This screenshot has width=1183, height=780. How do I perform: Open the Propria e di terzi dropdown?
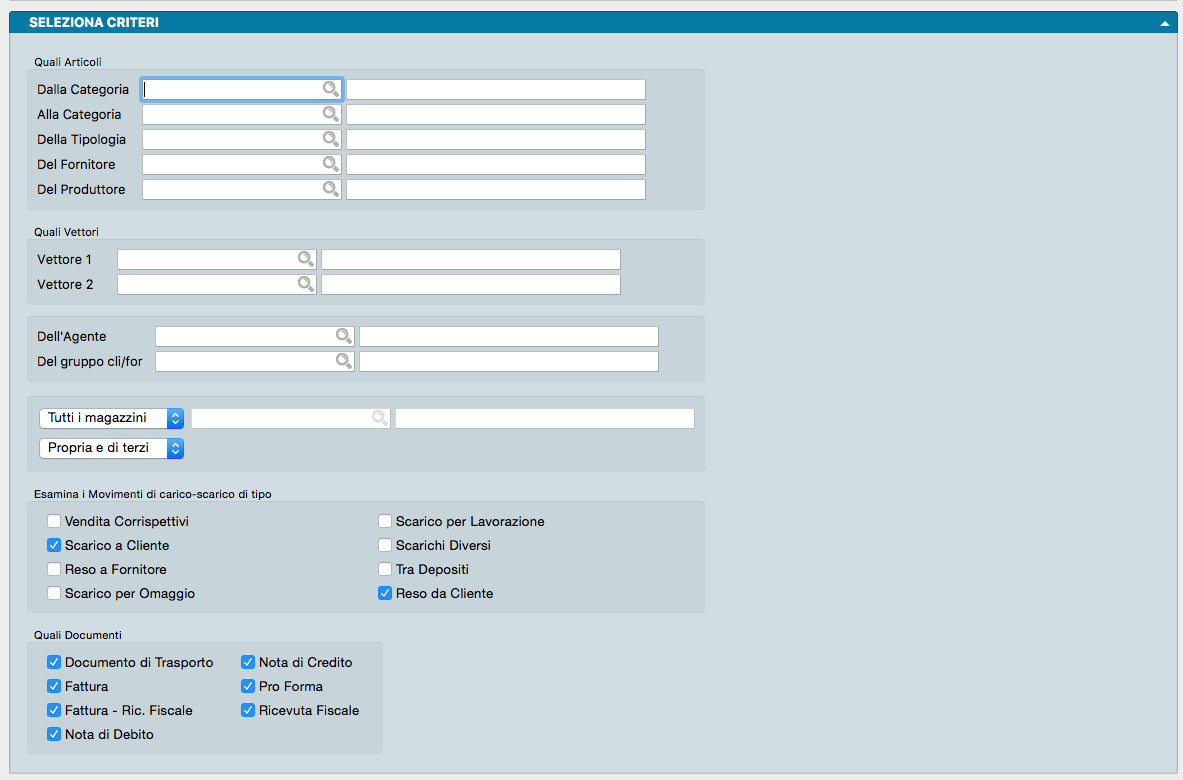click(x=111, y=449)
